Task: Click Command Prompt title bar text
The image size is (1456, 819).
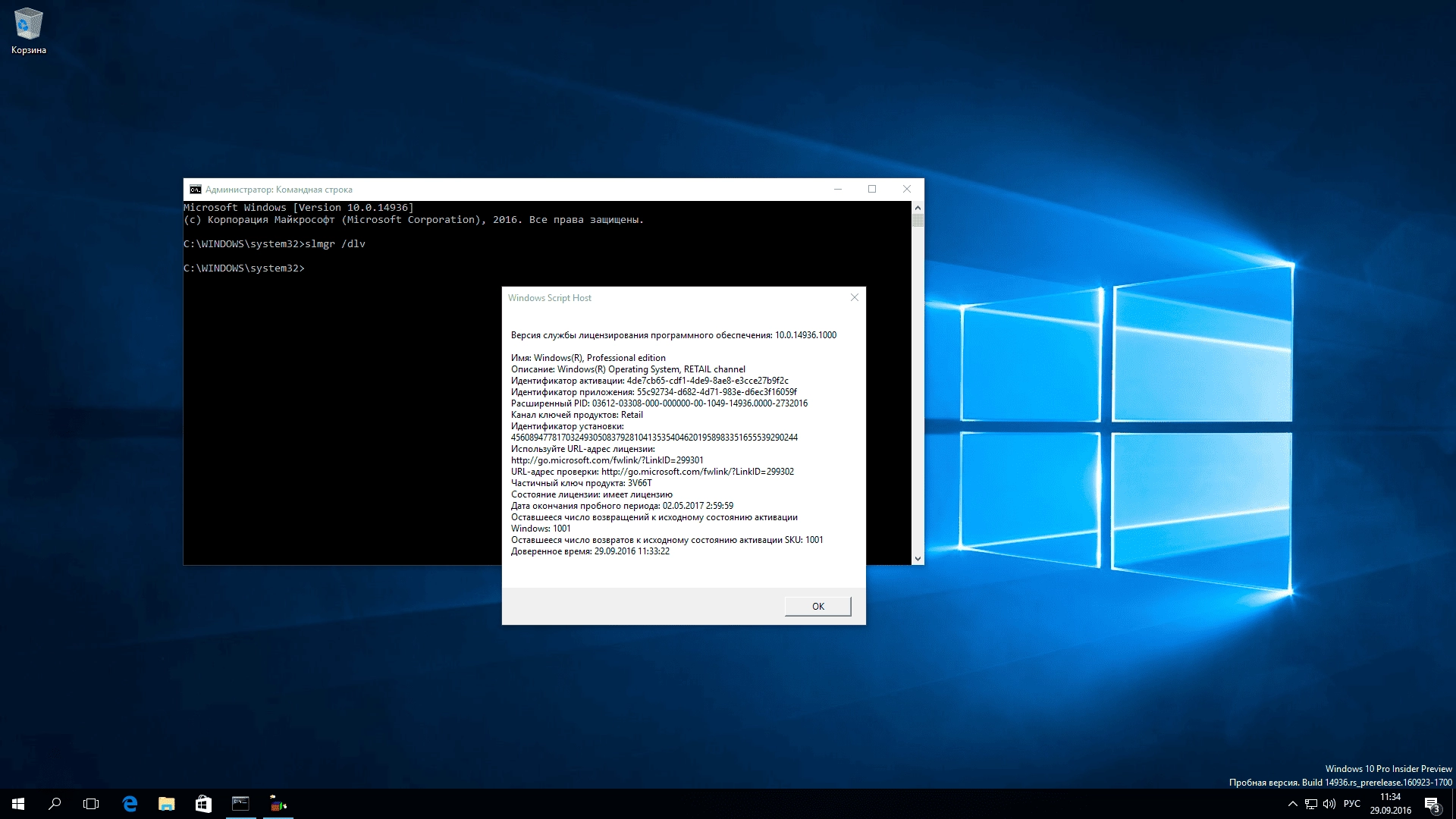Action: [279, 190]
